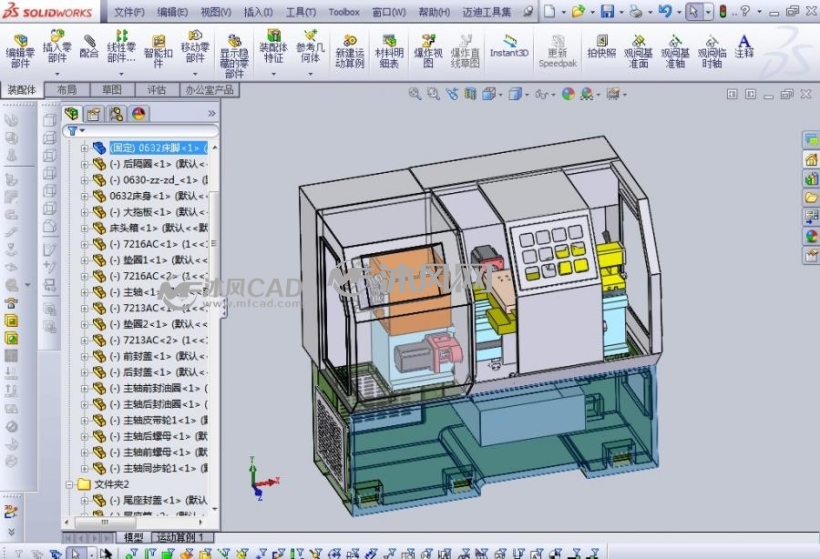Open 智能扣件 smart fasteners tool

click(x=158, y=51)
